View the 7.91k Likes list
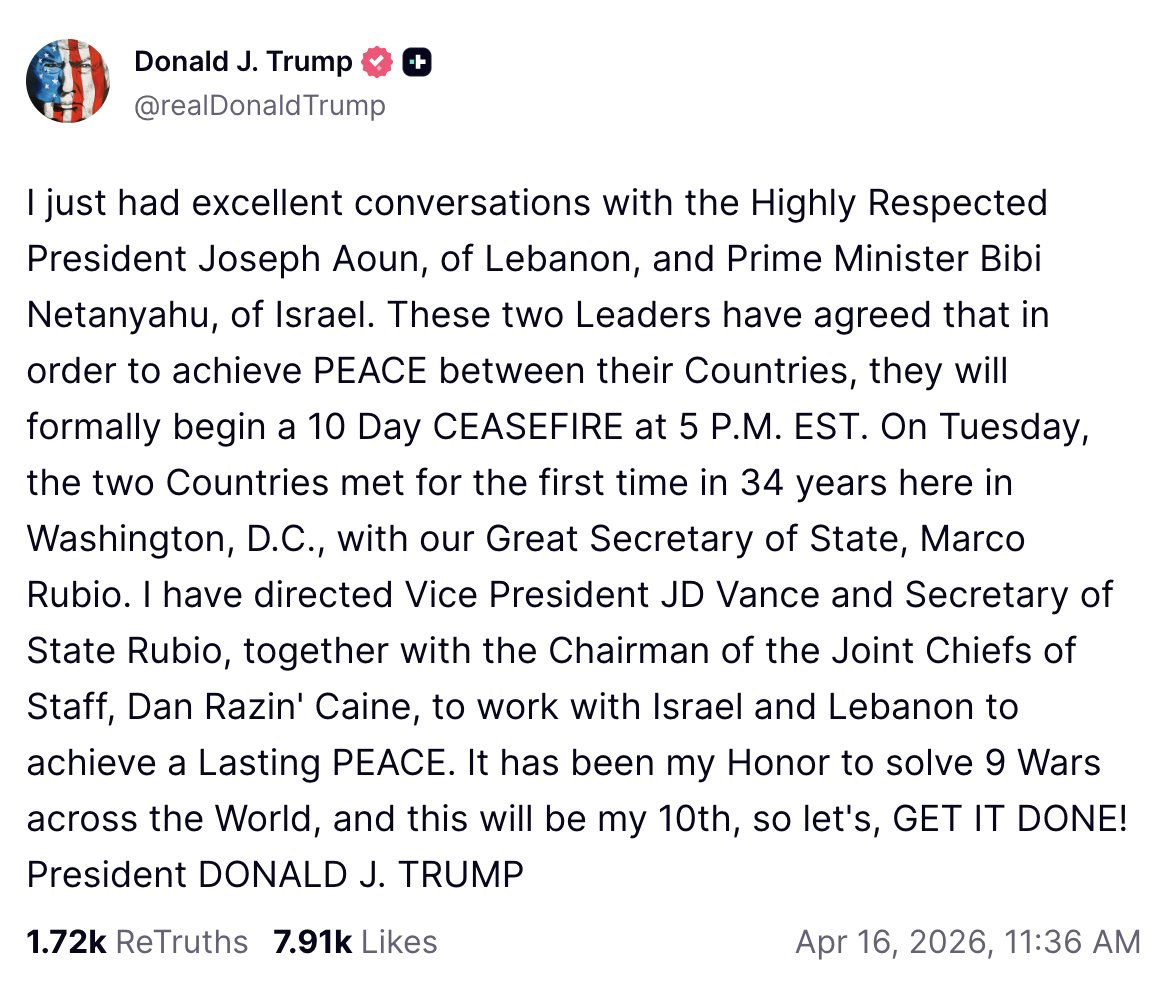The height and width of the screenshot is (990, 1170). (x=355, y=942)
